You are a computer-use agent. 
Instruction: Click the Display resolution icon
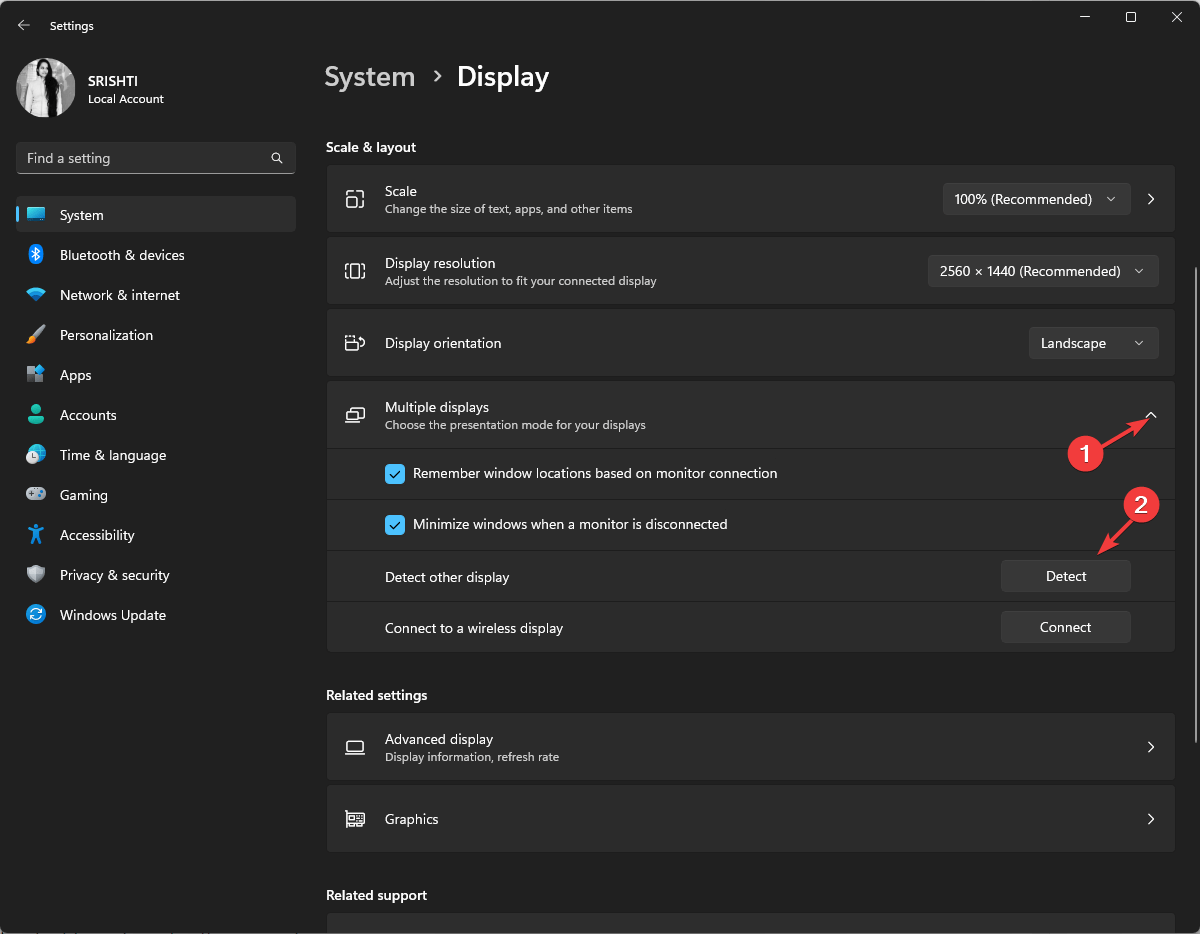pos(354,270)
